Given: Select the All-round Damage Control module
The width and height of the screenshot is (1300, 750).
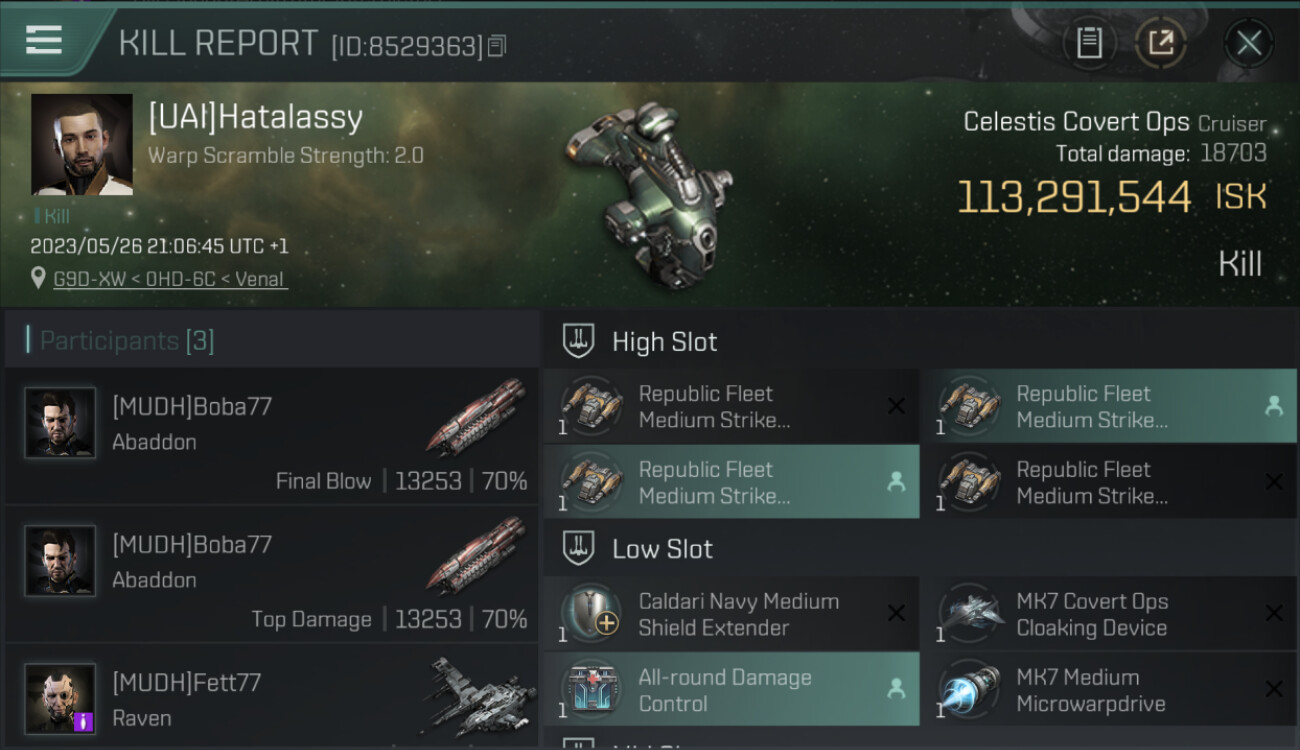Looking at the screenshot, I should click(732, 689).
